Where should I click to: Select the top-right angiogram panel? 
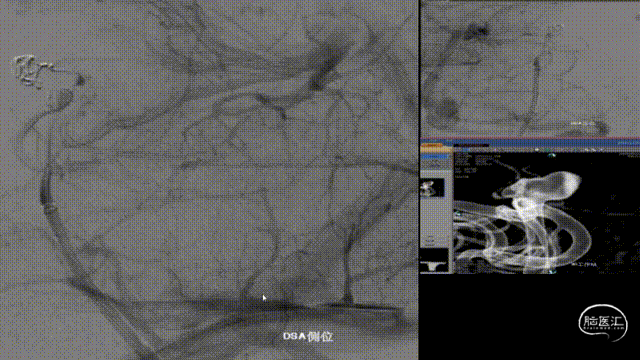530,68
